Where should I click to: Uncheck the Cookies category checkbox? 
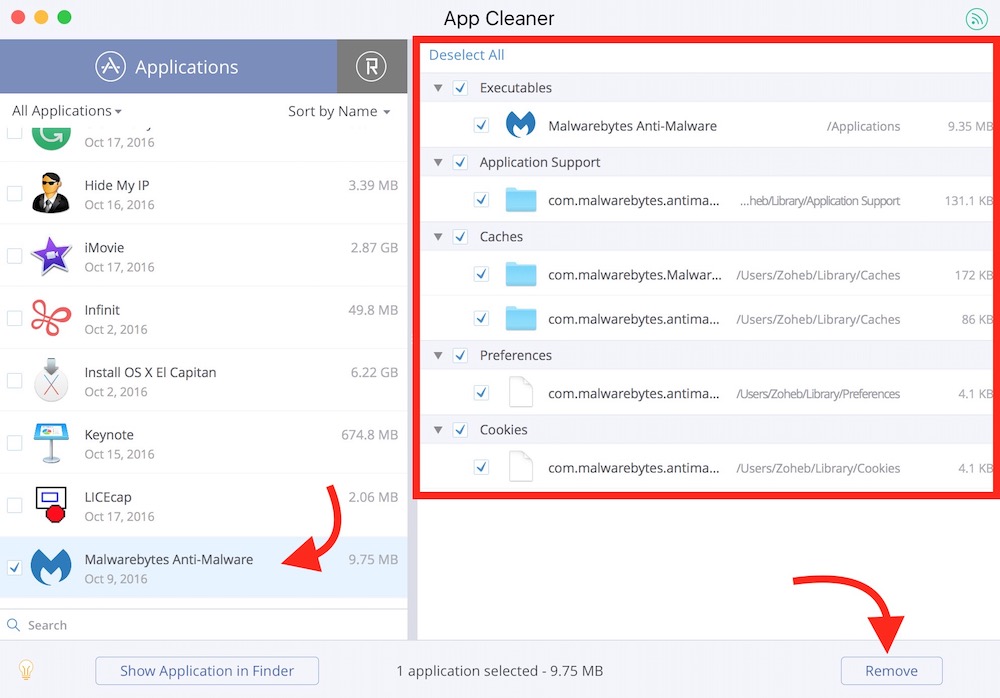(461, 430)
